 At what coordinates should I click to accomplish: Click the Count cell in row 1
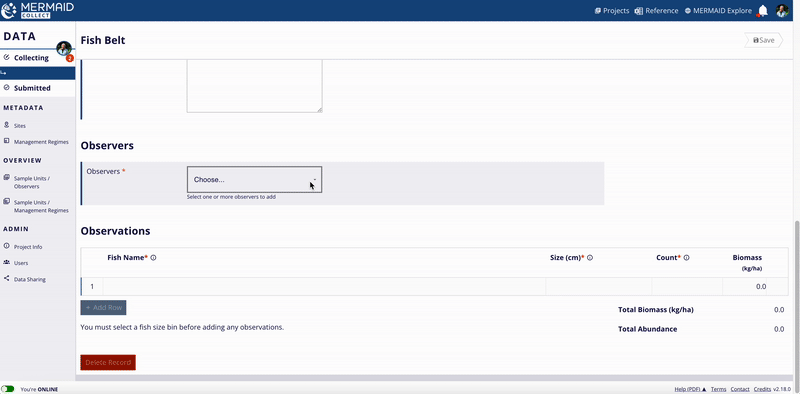(x=687, y=286)
